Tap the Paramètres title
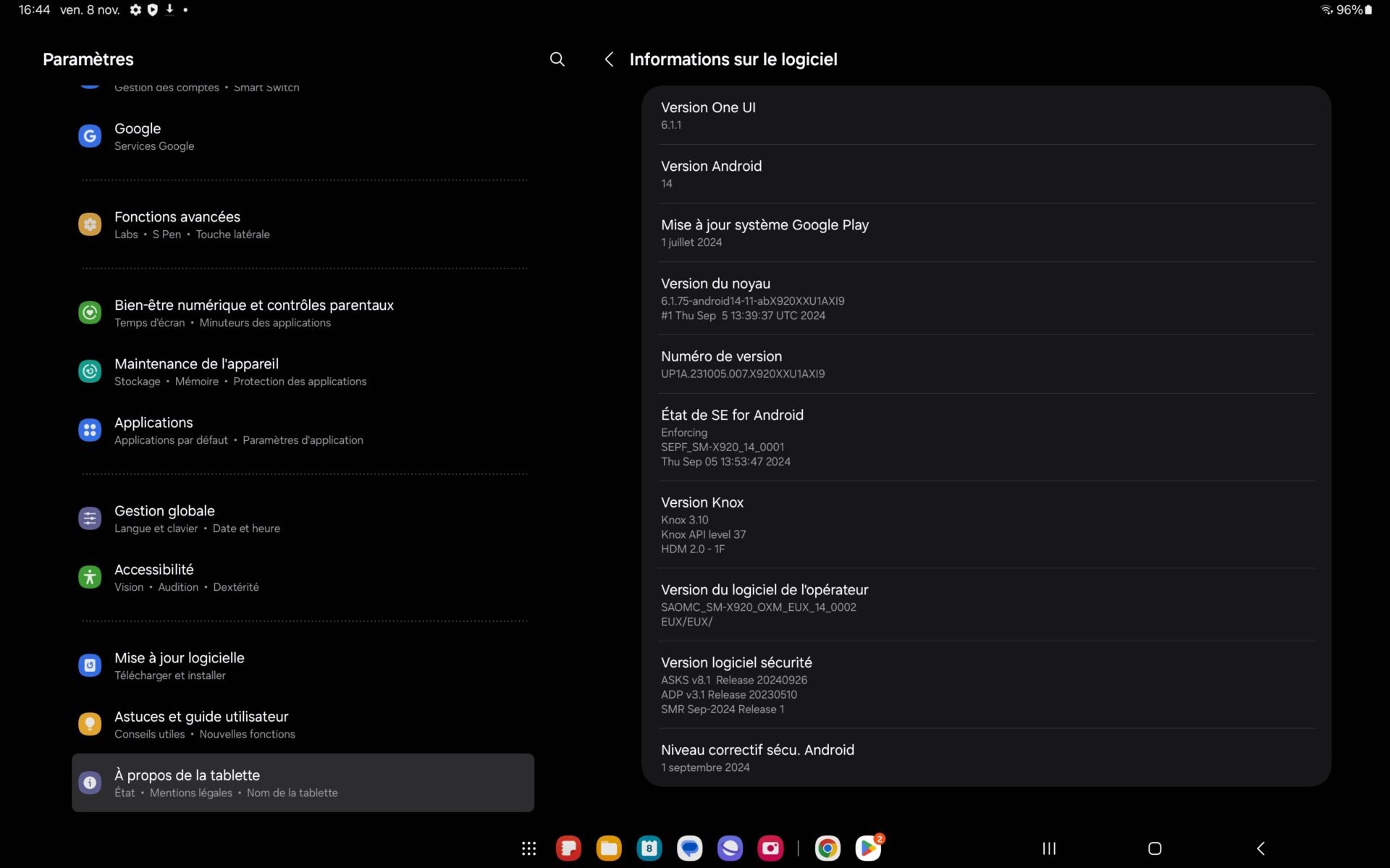Image resolution: width=1390 pixels, height=868 pixels. (88, 59)
